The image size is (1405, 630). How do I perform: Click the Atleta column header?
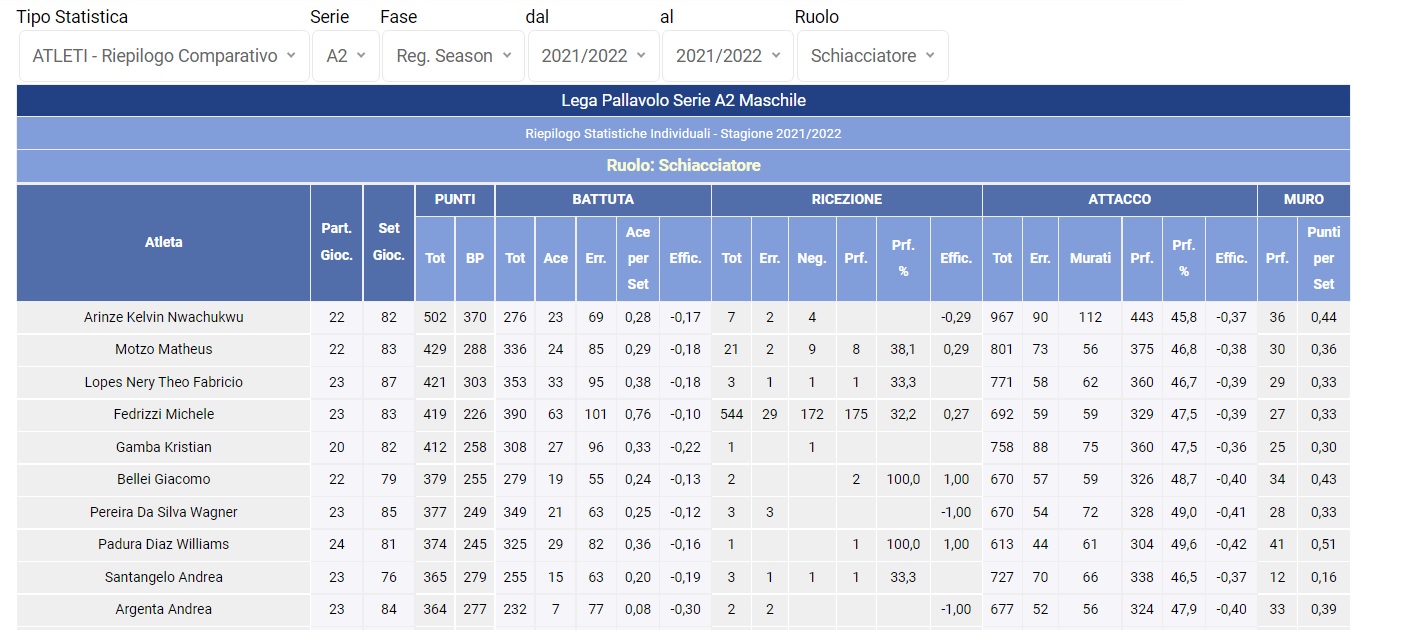click(x=164, y=242)
